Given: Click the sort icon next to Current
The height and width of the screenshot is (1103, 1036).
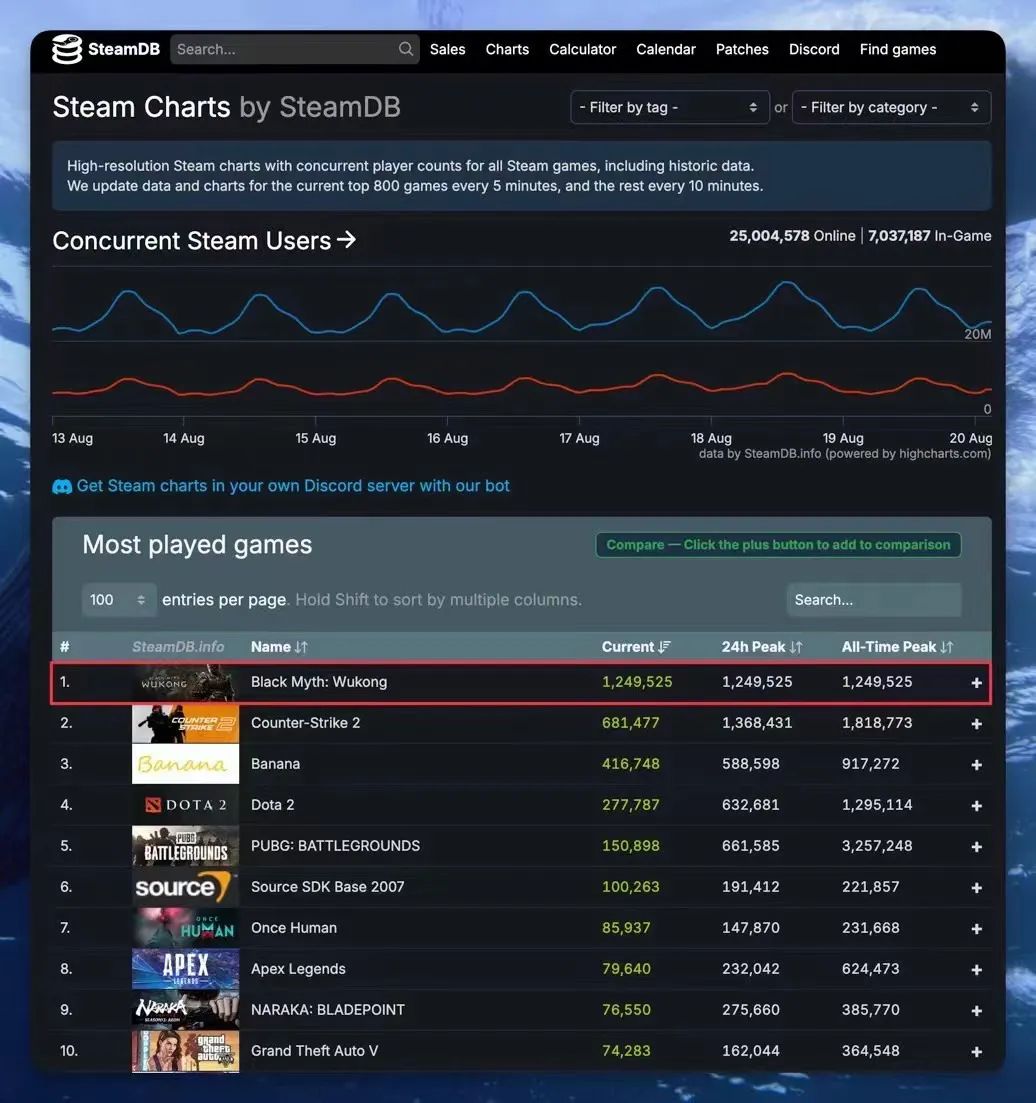Looking at the screenshot, I should [x=665, y=647].
